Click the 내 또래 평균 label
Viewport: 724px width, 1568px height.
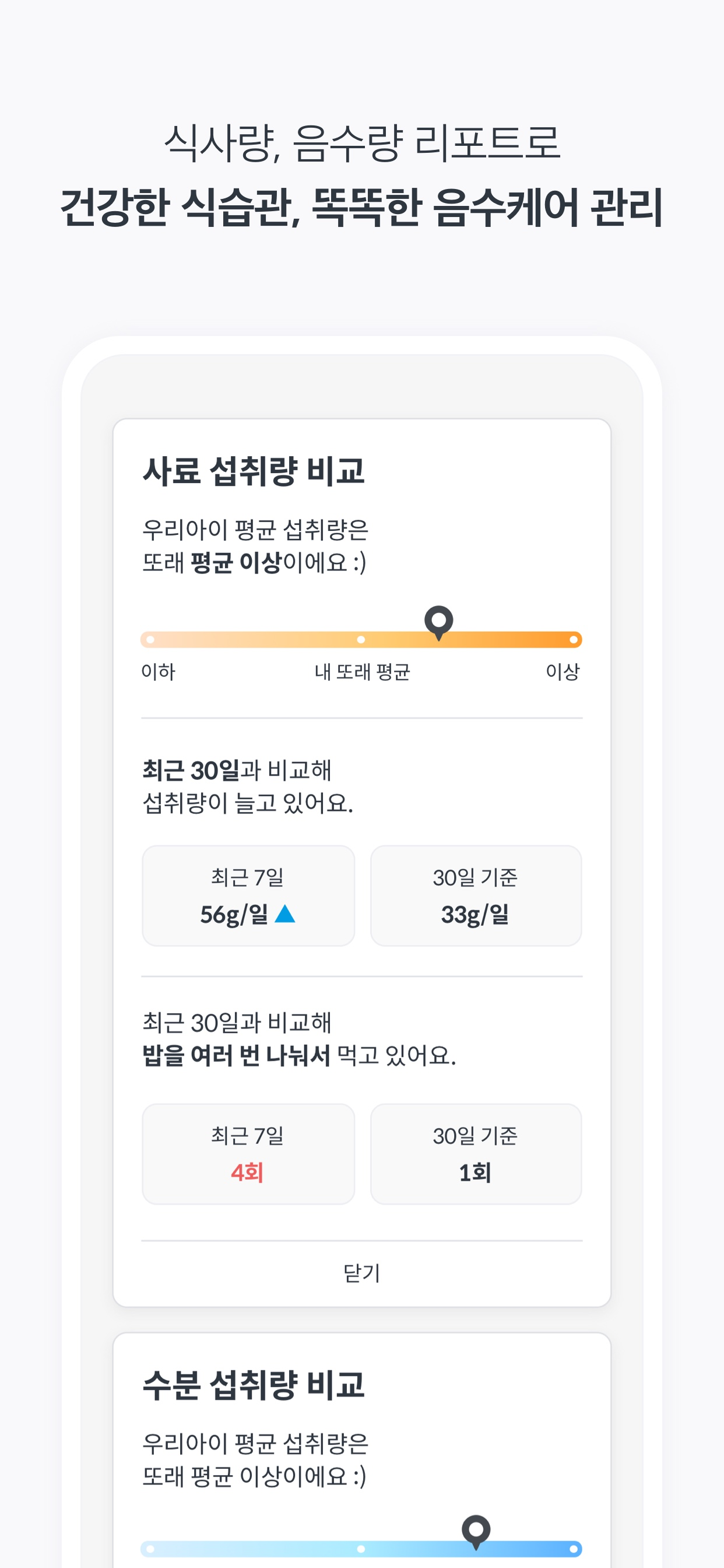[x=362, y=672]
